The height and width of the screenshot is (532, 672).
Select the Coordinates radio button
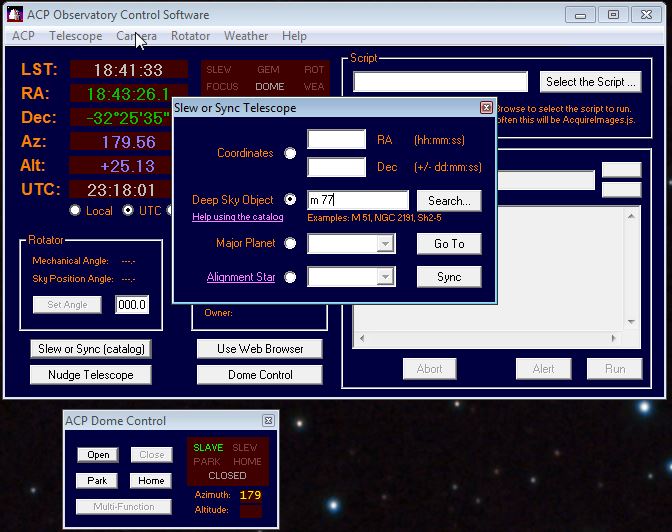click(290, 153)
